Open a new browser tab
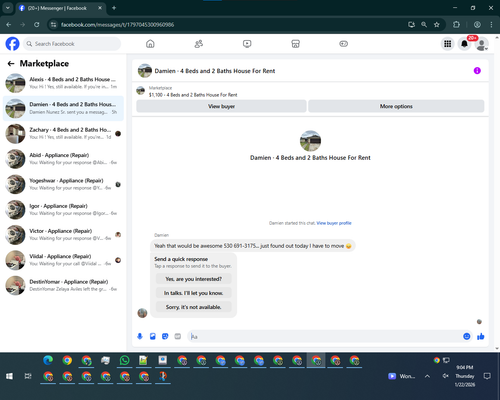 tap(114, 8)
